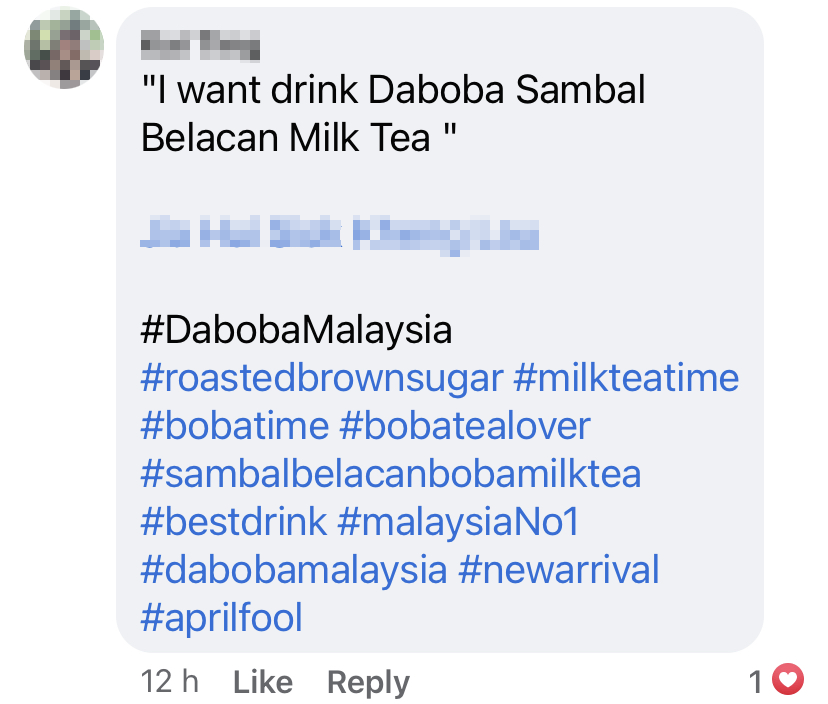Open the #roastedbrownsugar hashtag
The height and width of the screenshot is (704, 828).
pos(322,379)
